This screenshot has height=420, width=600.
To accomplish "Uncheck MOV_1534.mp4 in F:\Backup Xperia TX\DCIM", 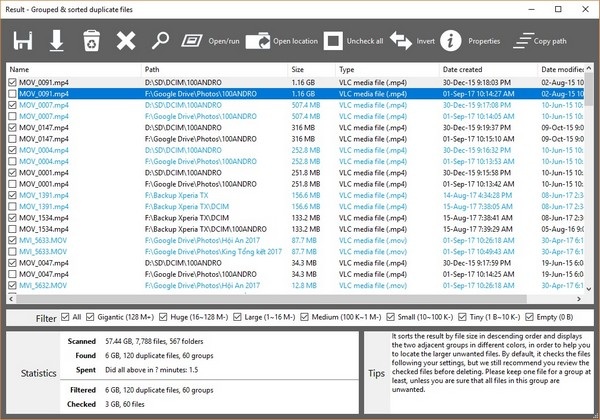I will (x=12, y=218).
